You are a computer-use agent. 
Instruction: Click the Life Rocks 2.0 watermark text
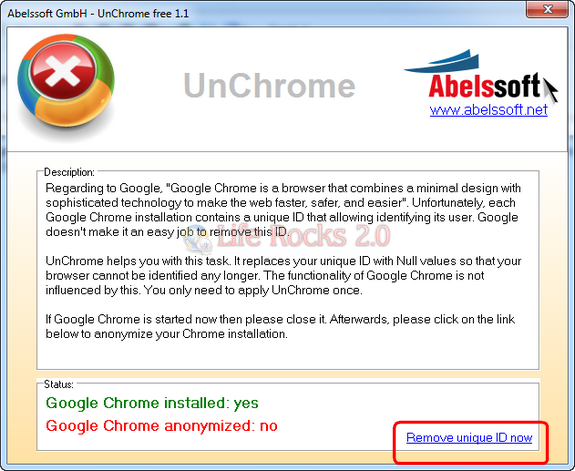click(x=304, y=236)
